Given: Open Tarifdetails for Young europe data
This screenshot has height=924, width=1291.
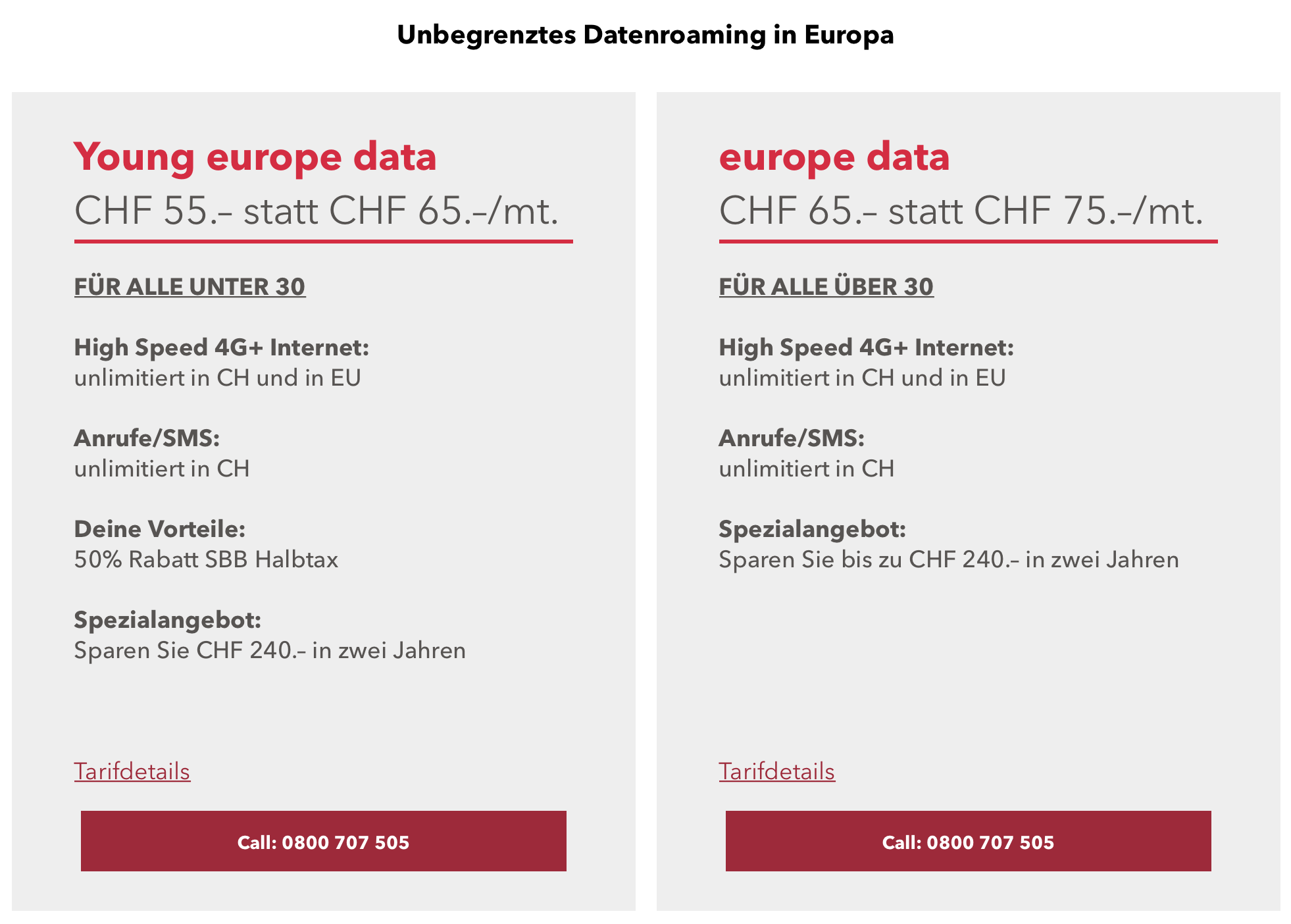Looking at the screenshot, I should tap(132, 771).
